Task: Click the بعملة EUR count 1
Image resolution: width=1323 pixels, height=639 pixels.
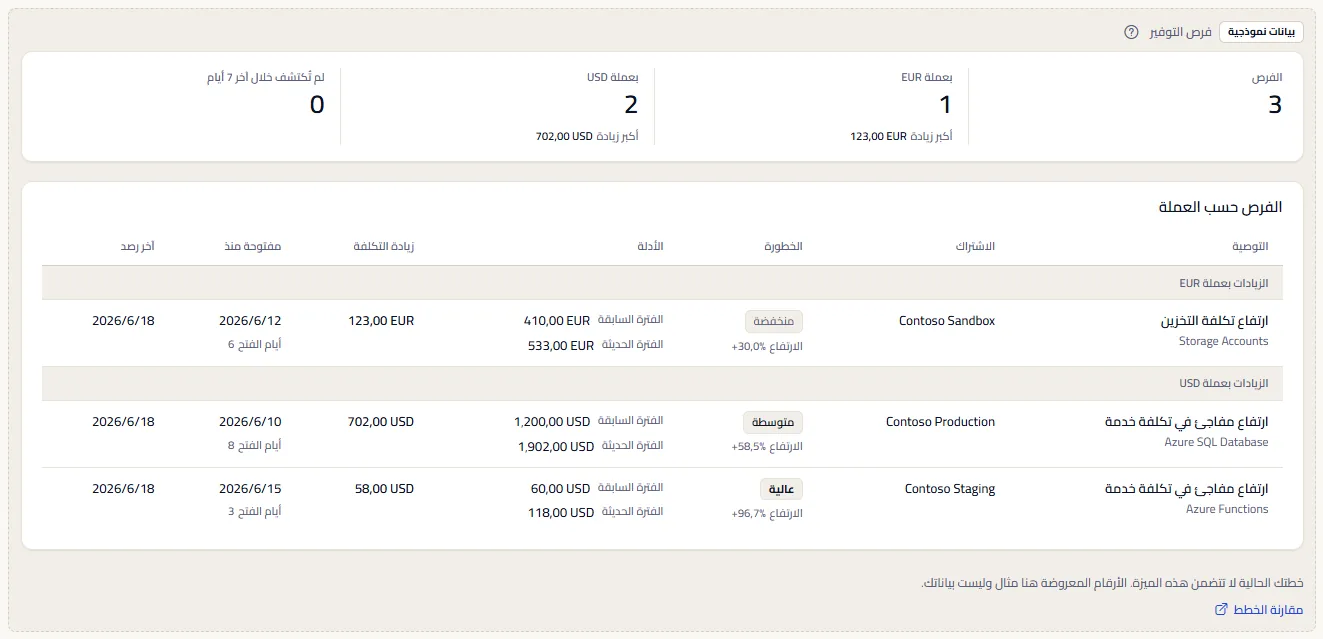Action: [946, 104]
